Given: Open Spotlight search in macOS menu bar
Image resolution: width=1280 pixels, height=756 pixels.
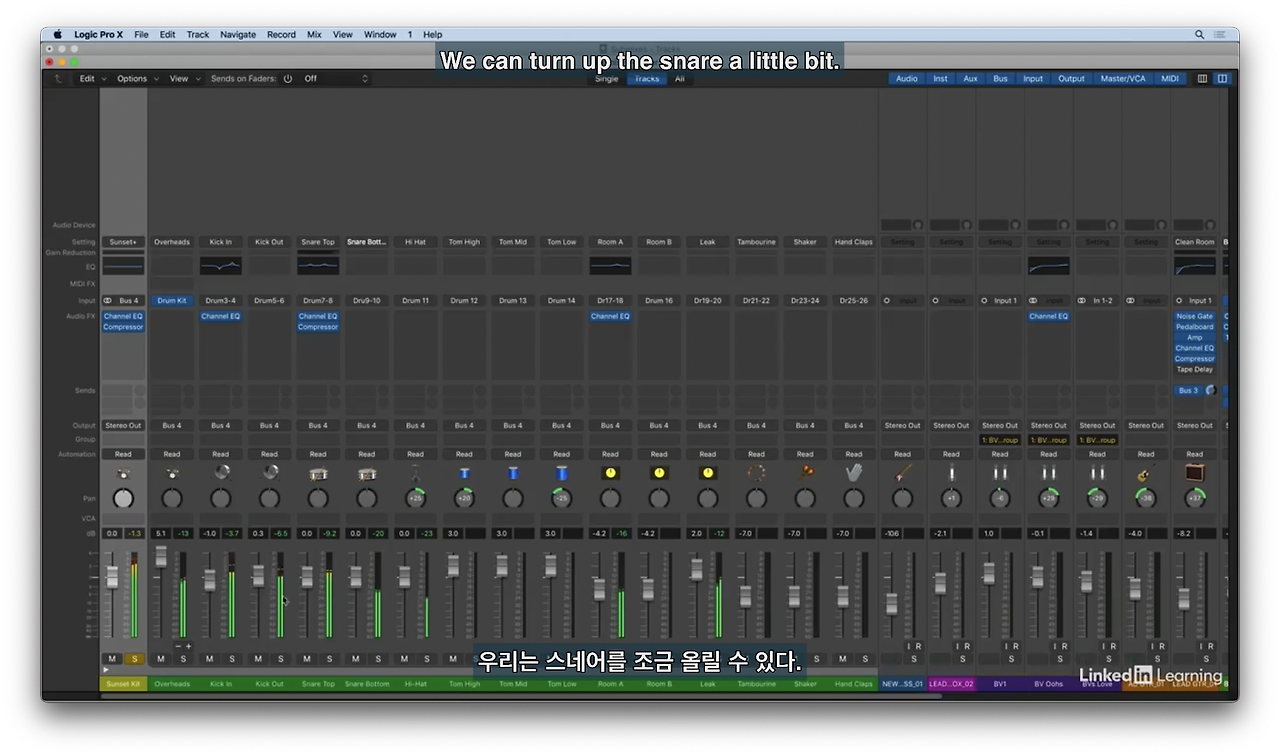Looking at the screenshot, I should point(1200,34).
